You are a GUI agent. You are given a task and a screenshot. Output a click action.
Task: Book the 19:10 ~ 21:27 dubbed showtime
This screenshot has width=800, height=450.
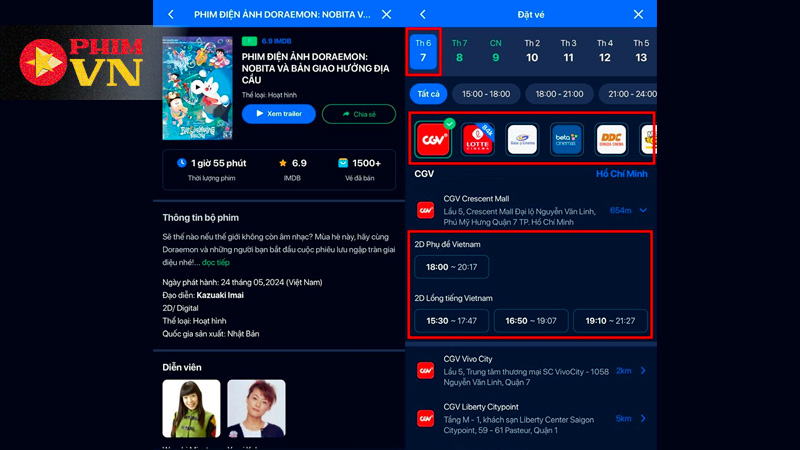tap(610, 321)
